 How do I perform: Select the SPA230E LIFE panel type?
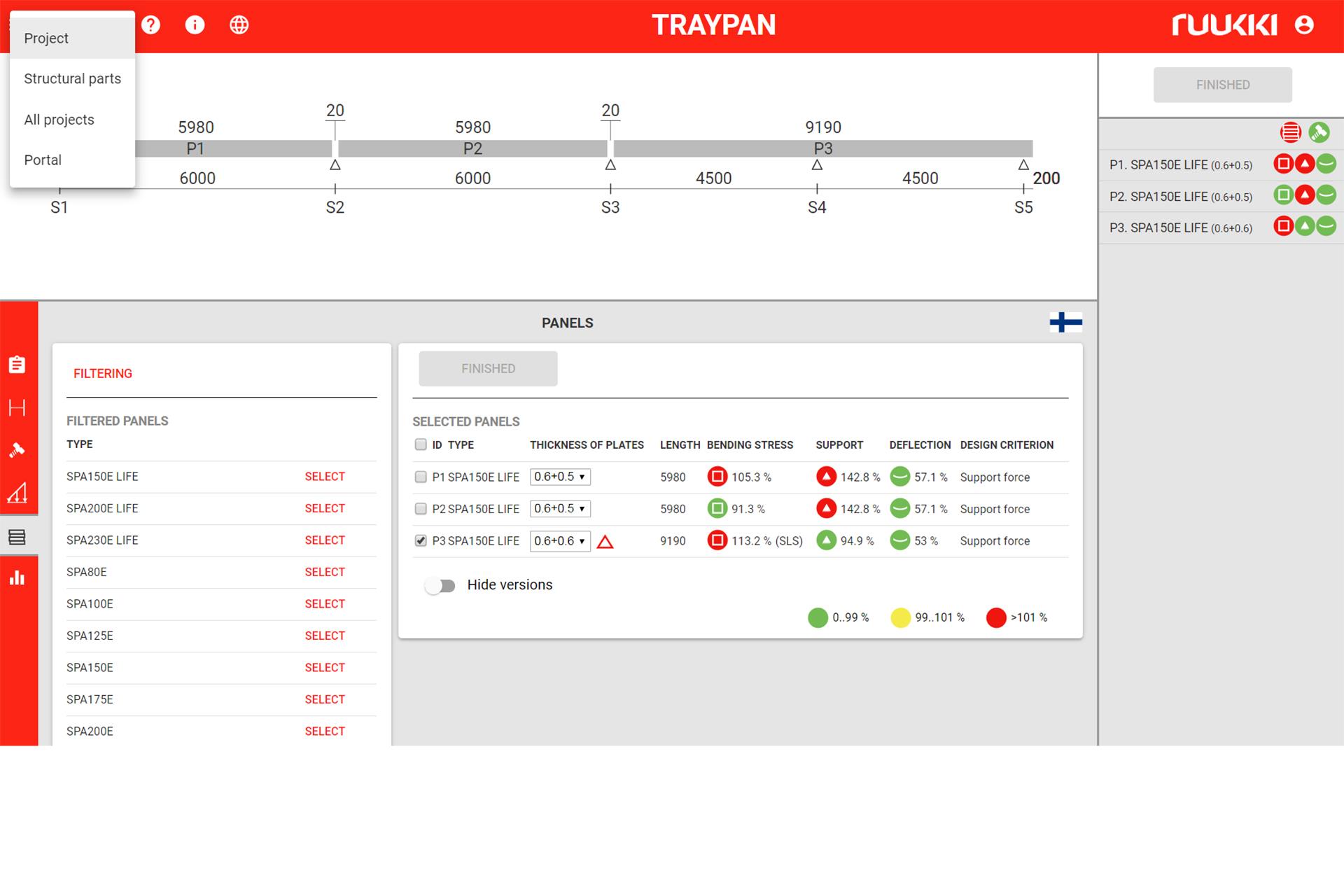[x=325, y=540]
